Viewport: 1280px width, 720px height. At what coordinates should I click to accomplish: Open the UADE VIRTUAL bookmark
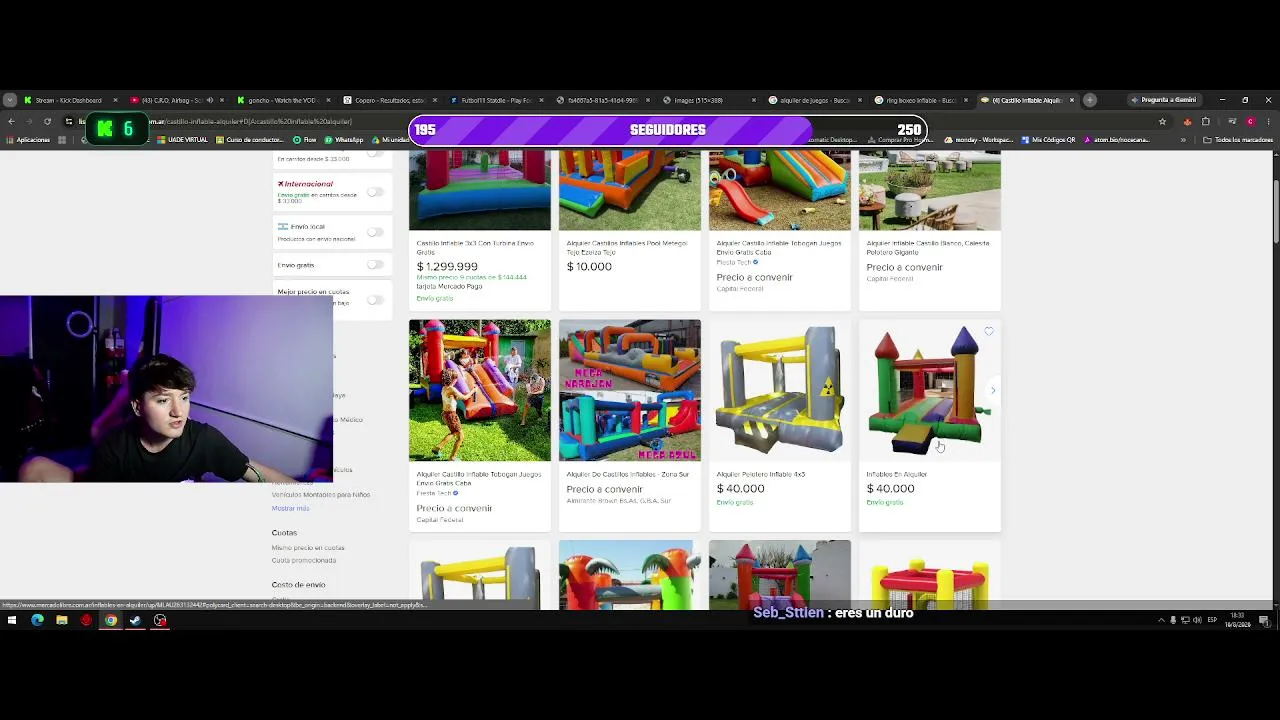coord(183,140)
